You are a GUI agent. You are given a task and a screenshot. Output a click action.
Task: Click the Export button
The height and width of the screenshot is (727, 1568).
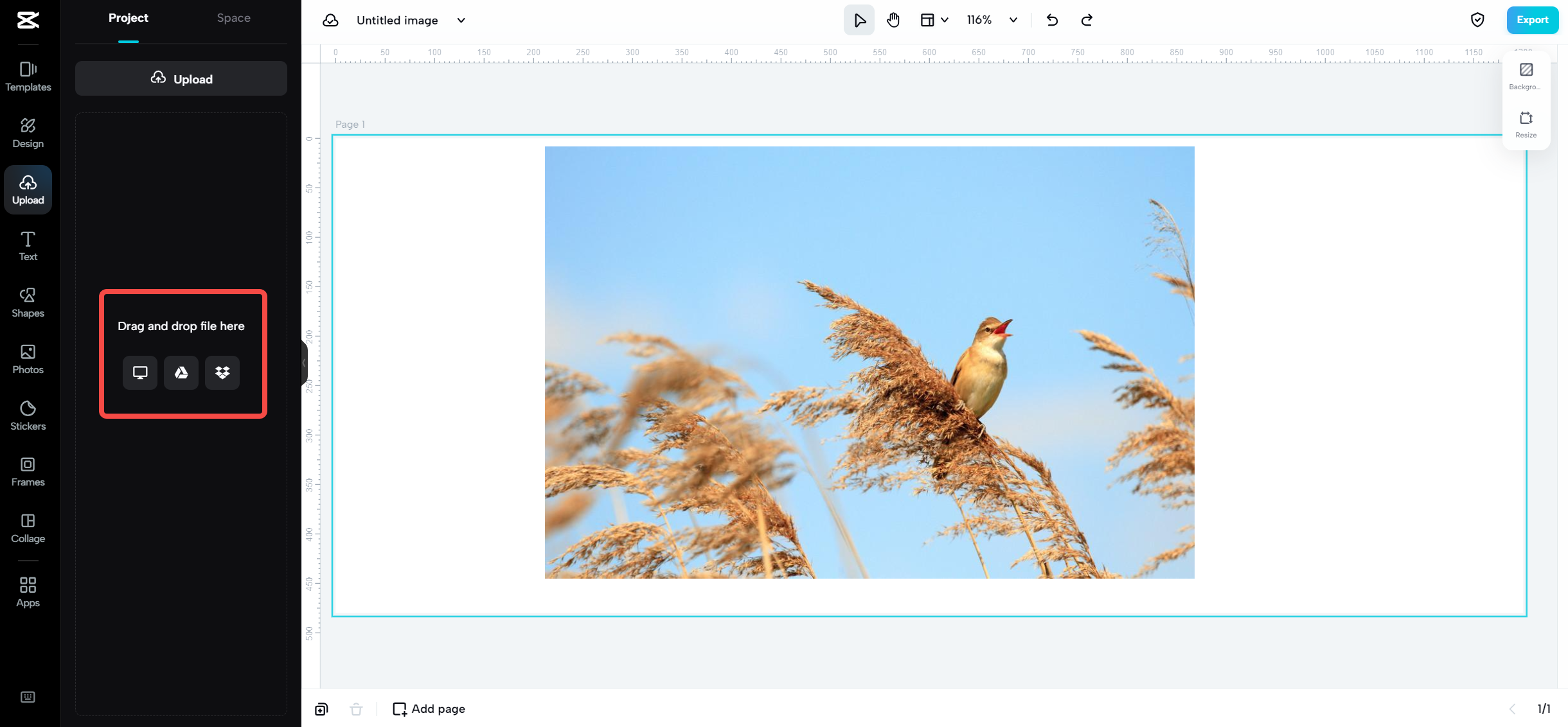tap(1532, 20)
